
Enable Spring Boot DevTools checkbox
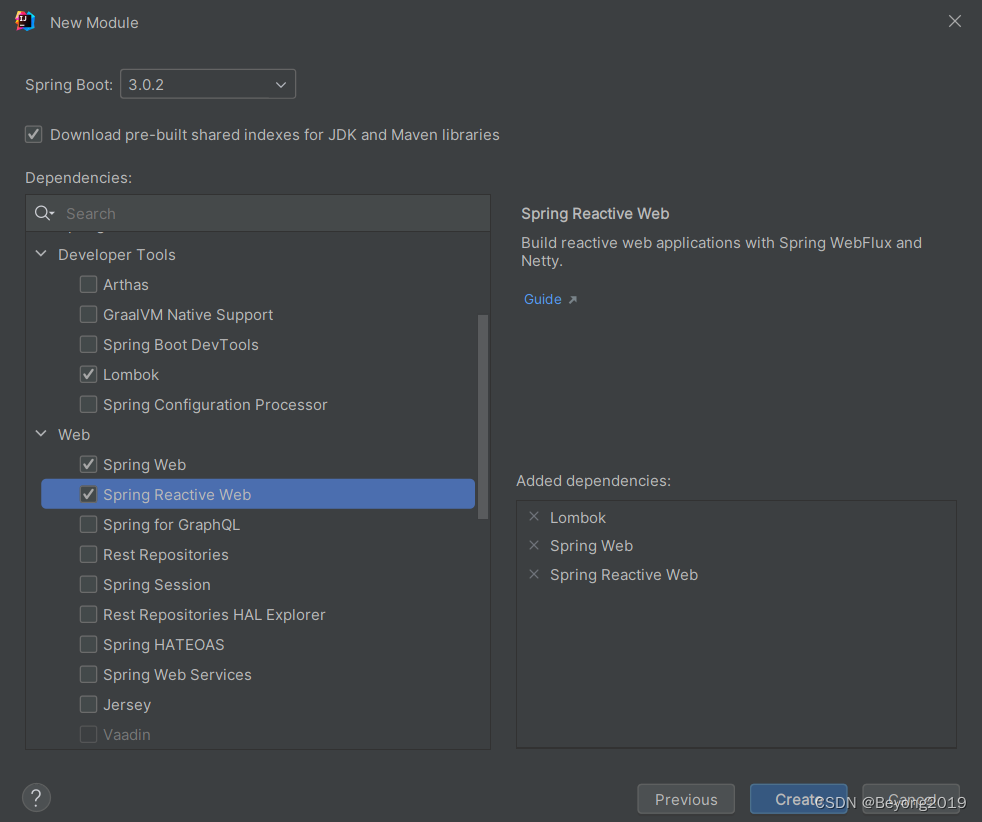click(x=88, y=344)
